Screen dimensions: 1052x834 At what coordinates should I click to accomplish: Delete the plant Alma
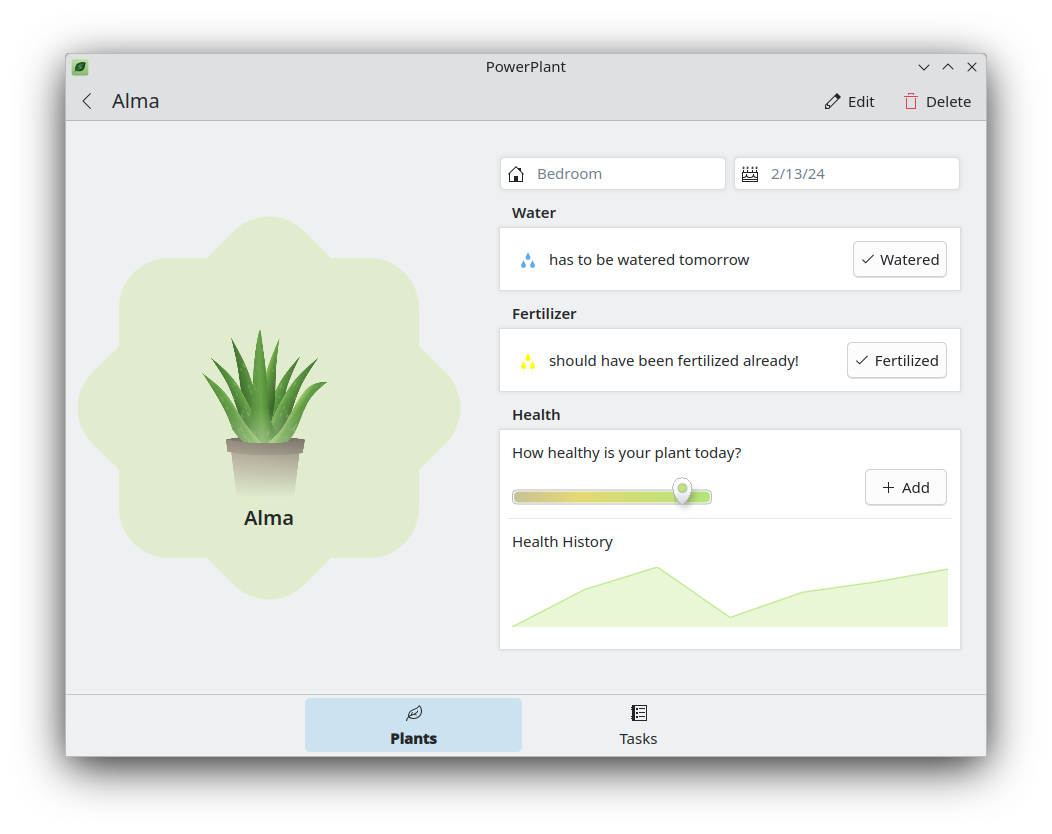coord(937,101)
